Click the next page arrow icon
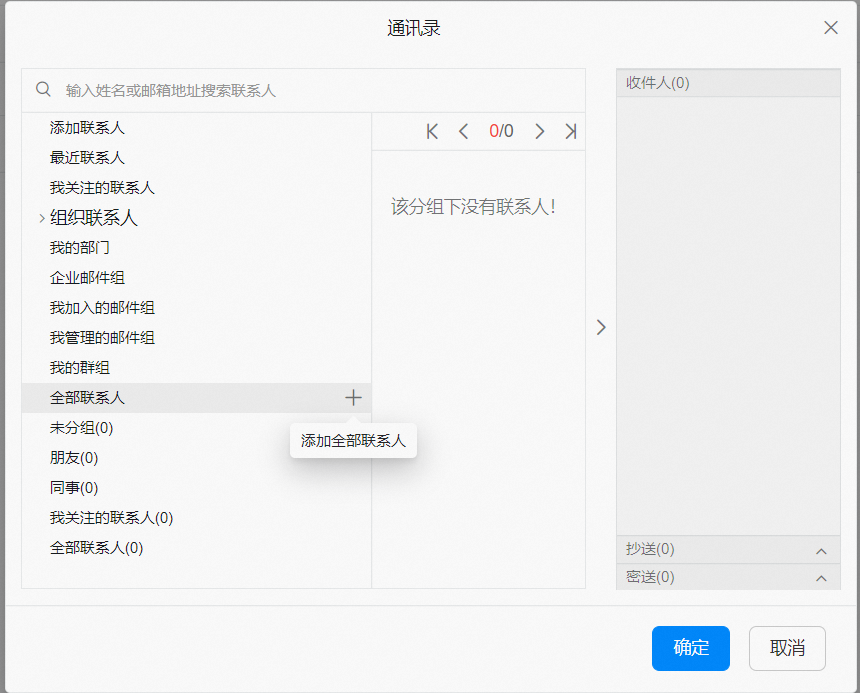 (539, 131)
